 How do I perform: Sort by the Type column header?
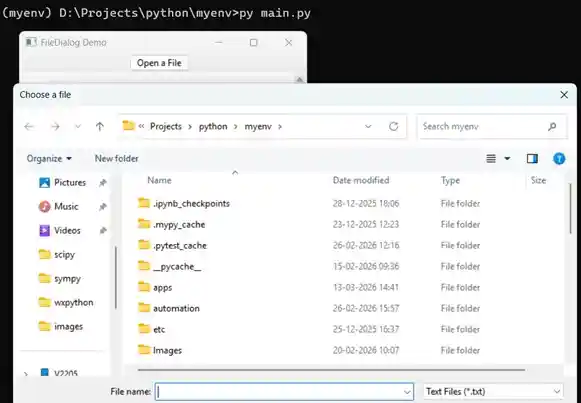[450, 180]
